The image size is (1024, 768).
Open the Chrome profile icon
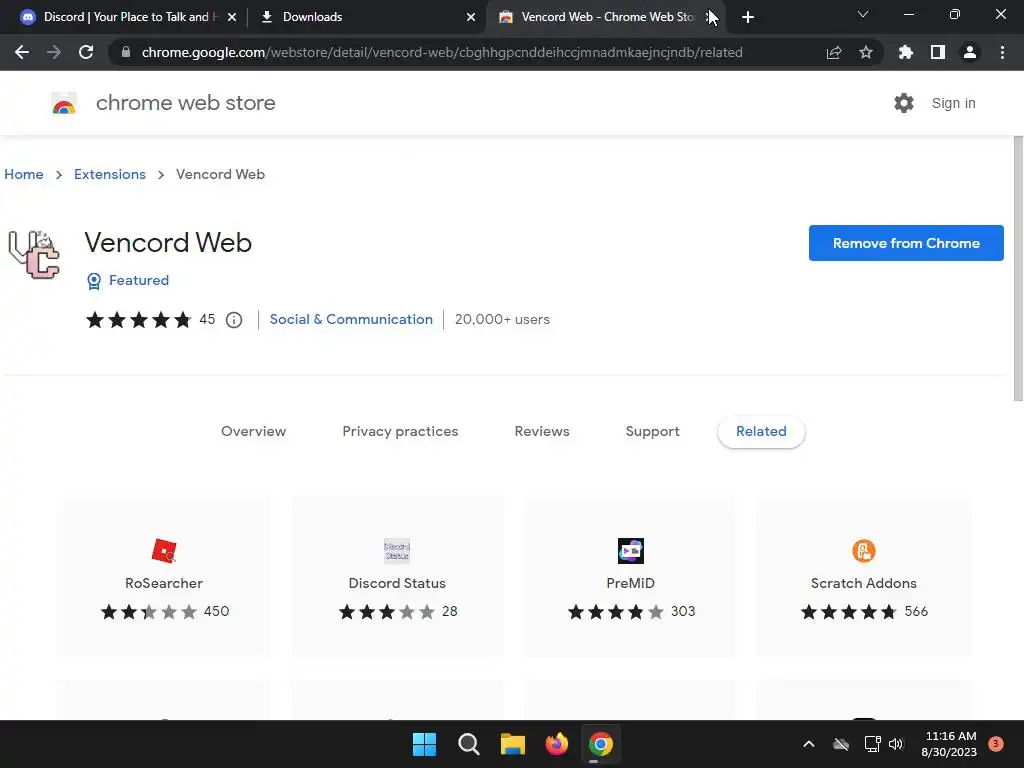click(x=970, y=52)
